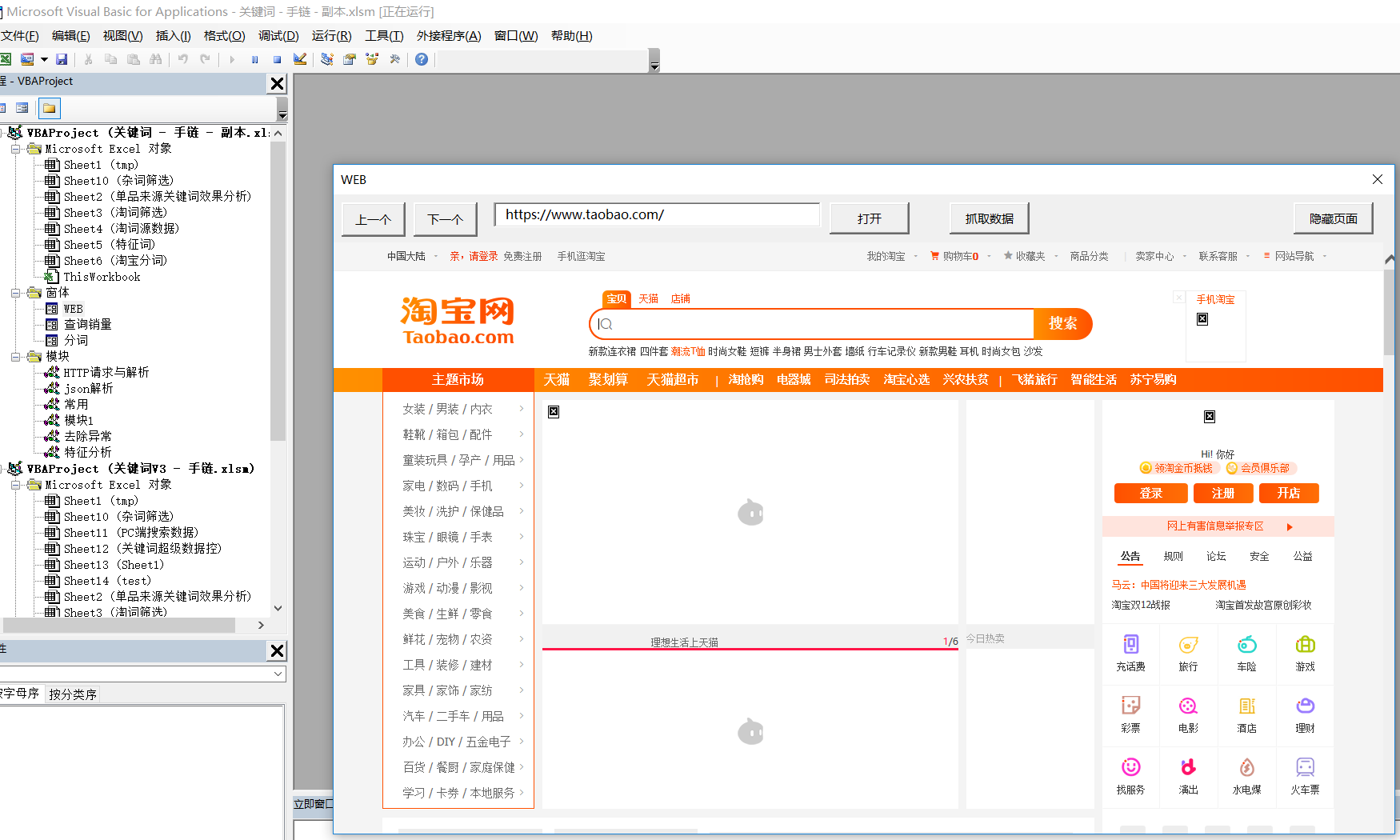This screenshot has height=840, width=1400.
Task: Open the 文件(F) menu
Action: point(19,36)
